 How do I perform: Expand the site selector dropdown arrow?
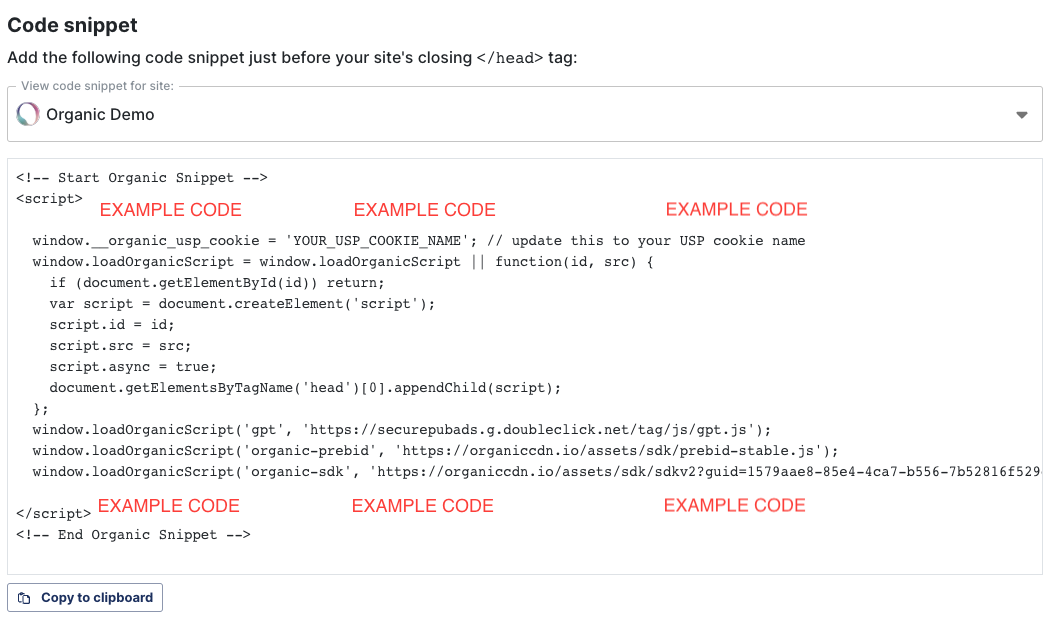point(1022,115)
